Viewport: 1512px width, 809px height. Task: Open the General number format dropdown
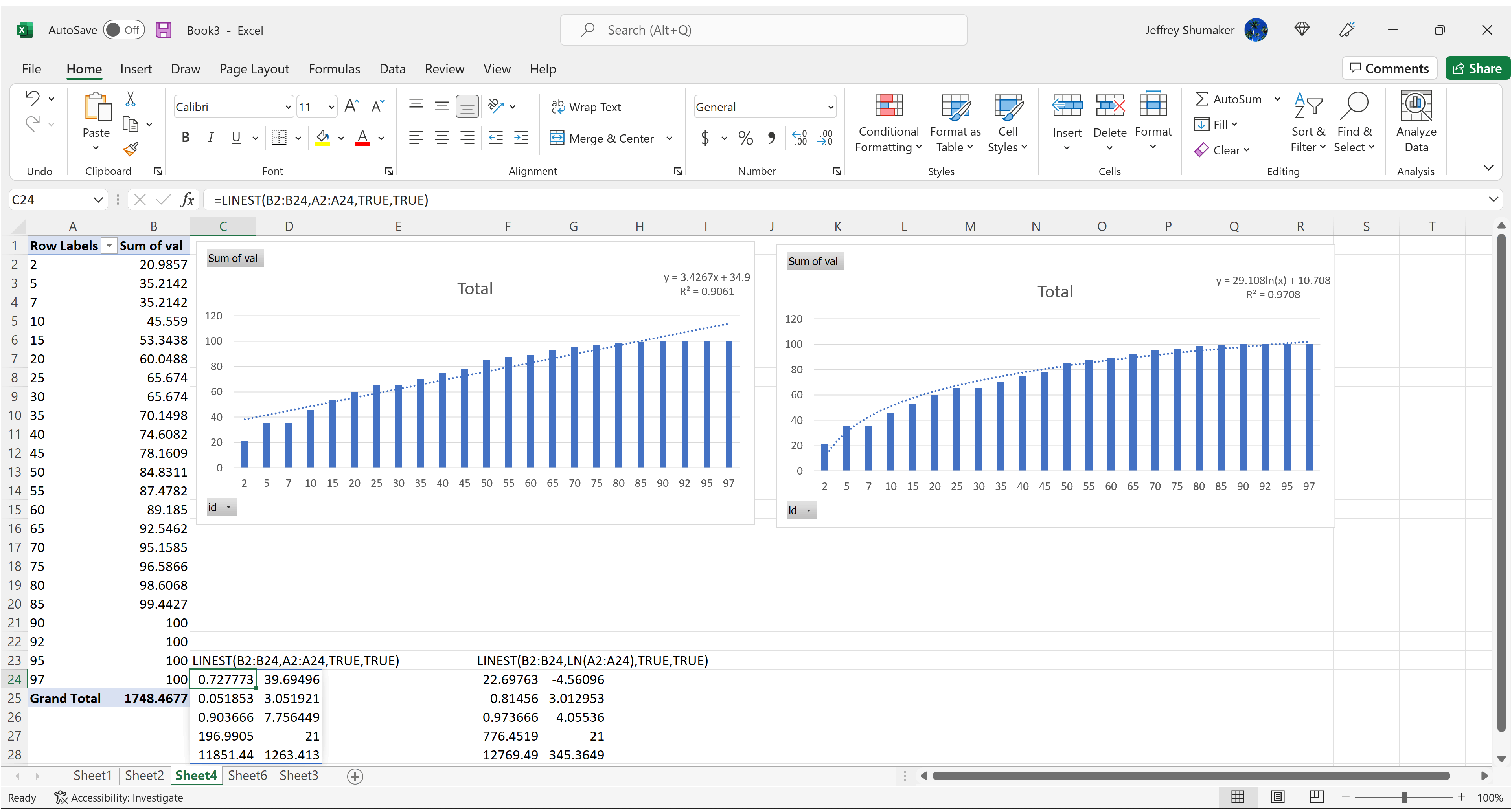coord(830,107)
